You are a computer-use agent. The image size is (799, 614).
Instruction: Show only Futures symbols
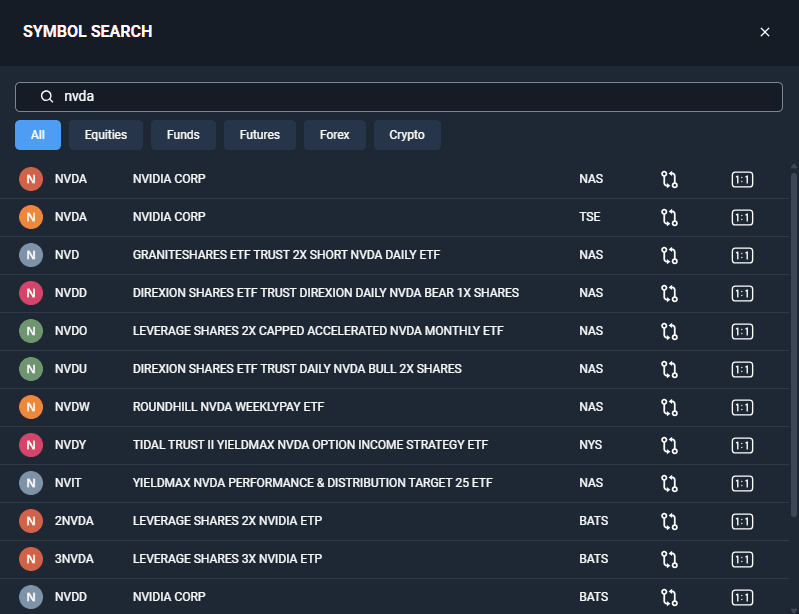pos(260,135)
